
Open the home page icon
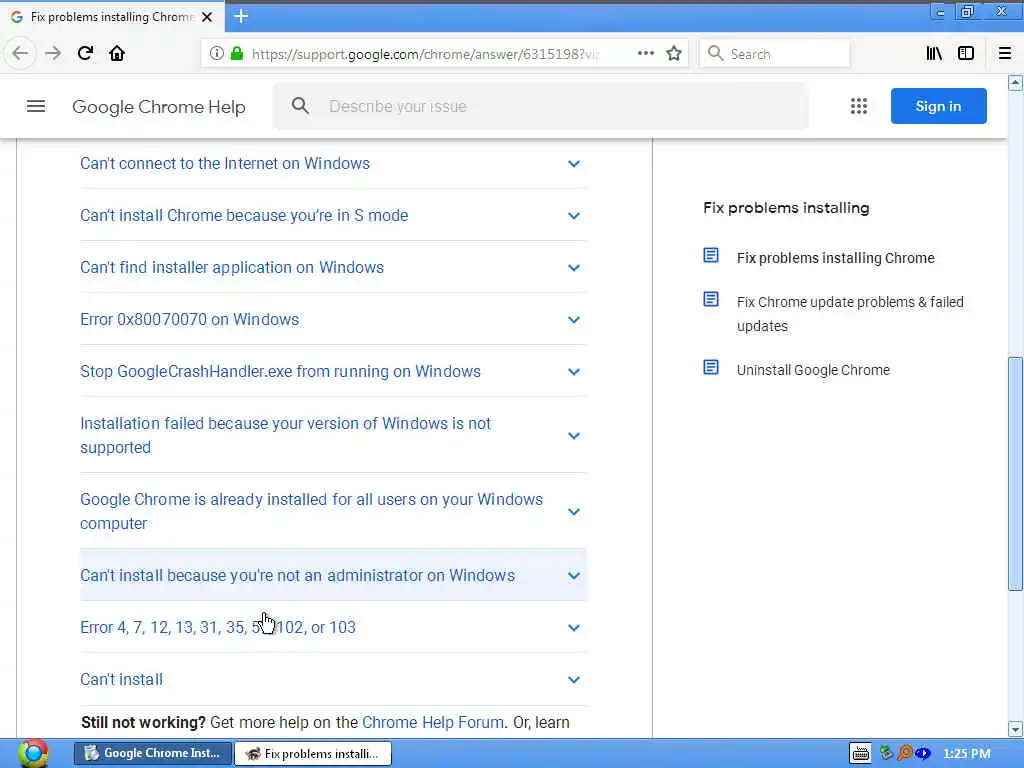(117, 53)
